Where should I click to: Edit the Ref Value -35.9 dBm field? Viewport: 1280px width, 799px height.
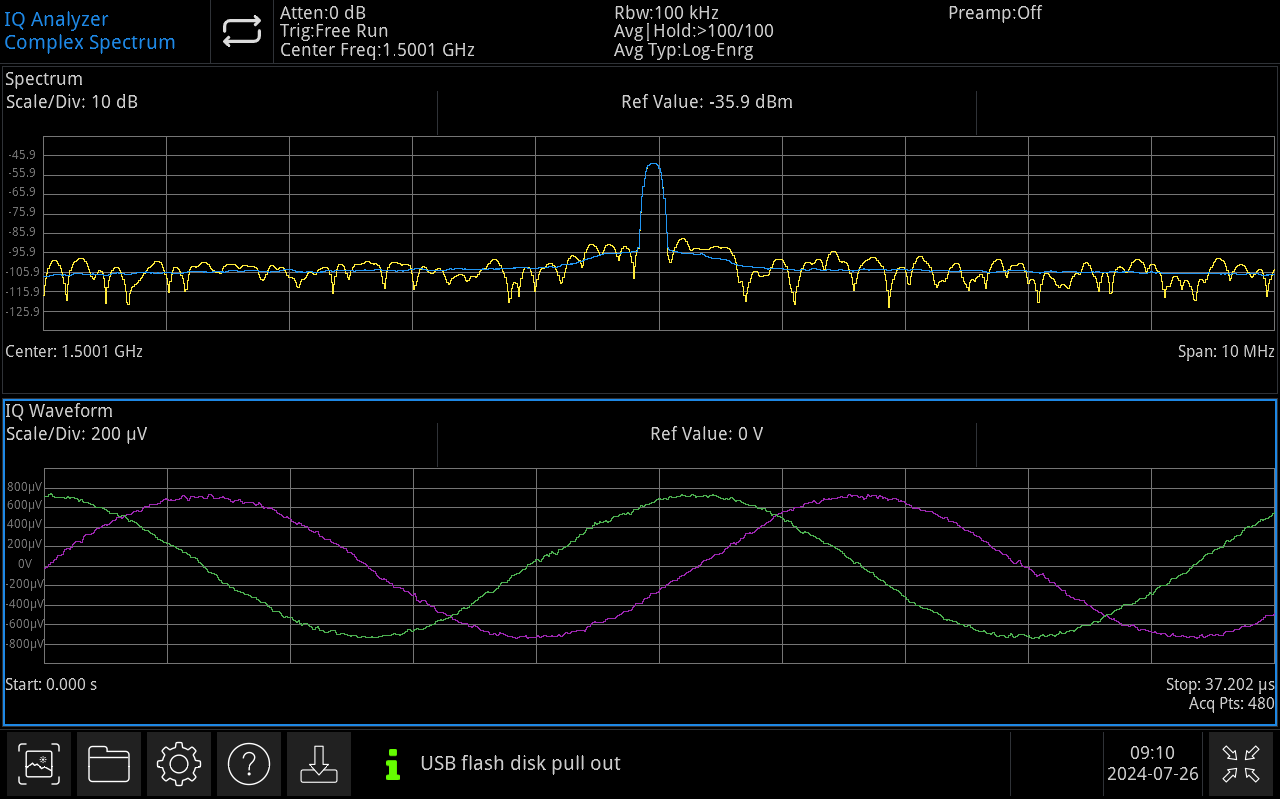[x=706, y=102]
